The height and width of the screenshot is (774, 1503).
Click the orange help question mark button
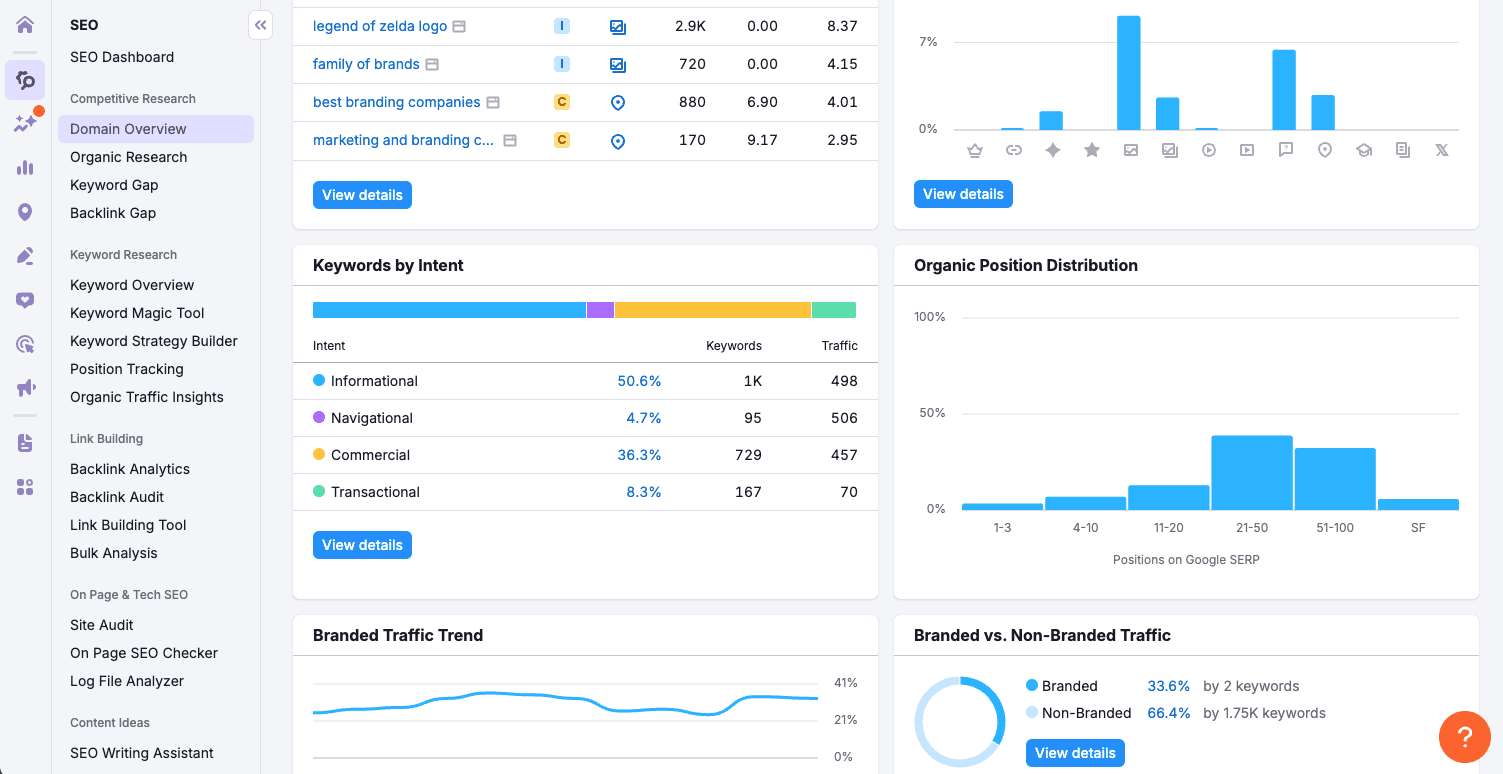pyautogui.click(x=1465, y=737)
